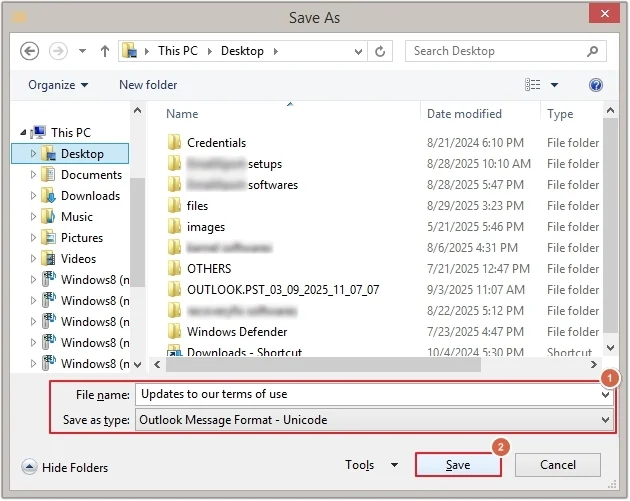Click the search magnifier icon
Image resolution: width=630 pixels, height=501 pixels.
click(593, 51)
